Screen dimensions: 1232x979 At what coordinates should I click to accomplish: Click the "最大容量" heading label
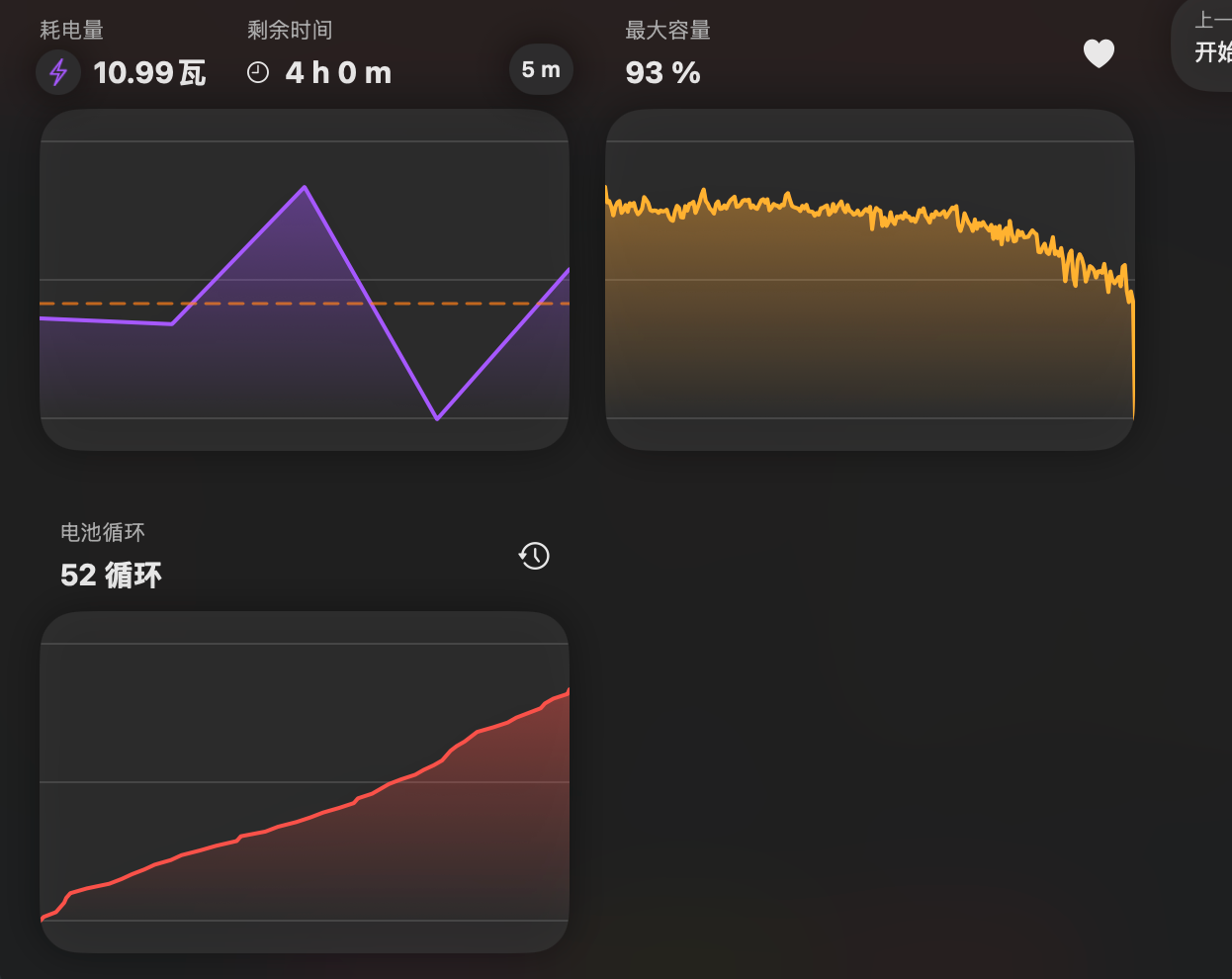point(667,31)
